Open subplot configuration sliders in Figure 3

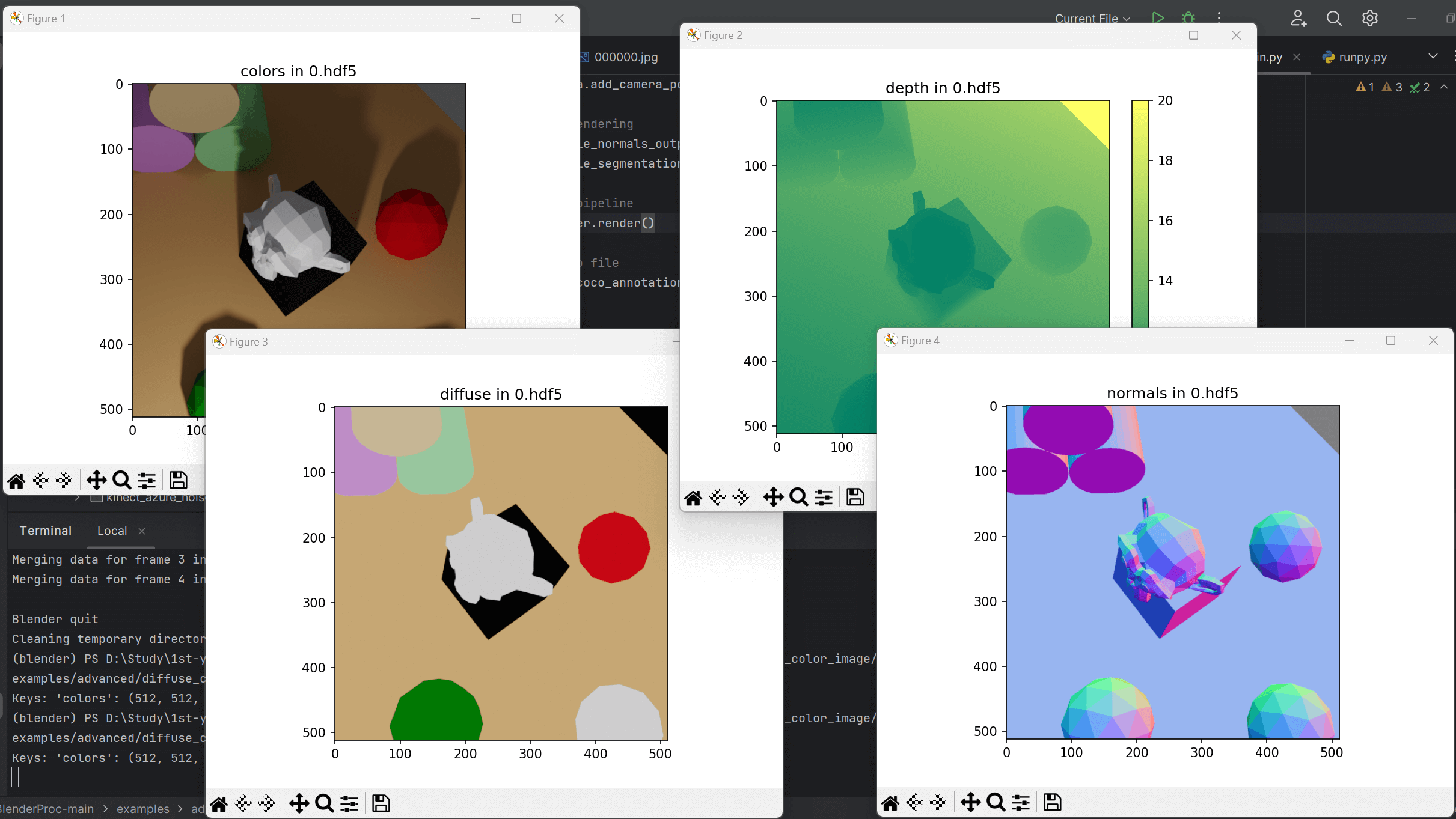(349, 803)
